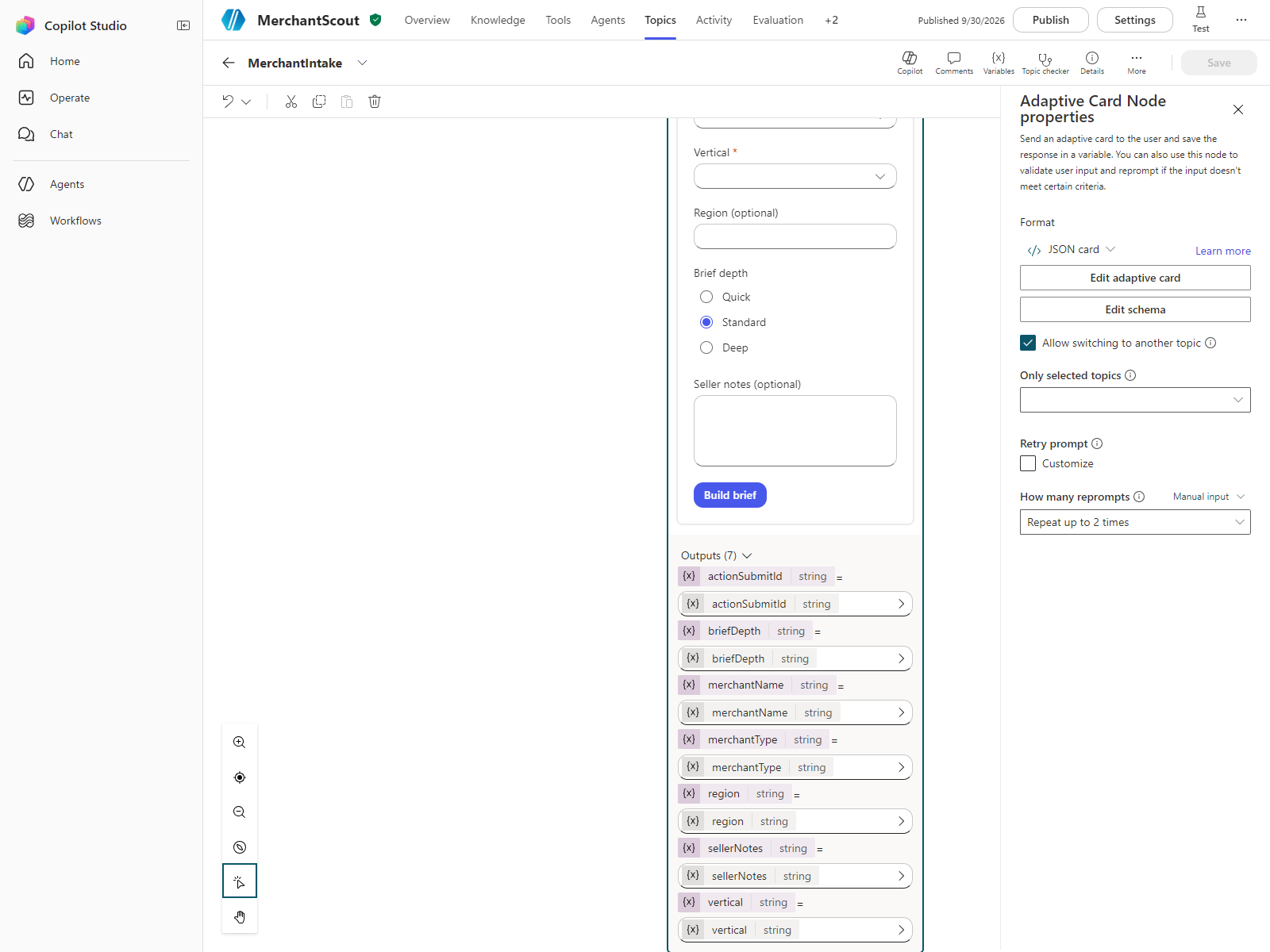Click the reset view canvas icon

point(240,847)
